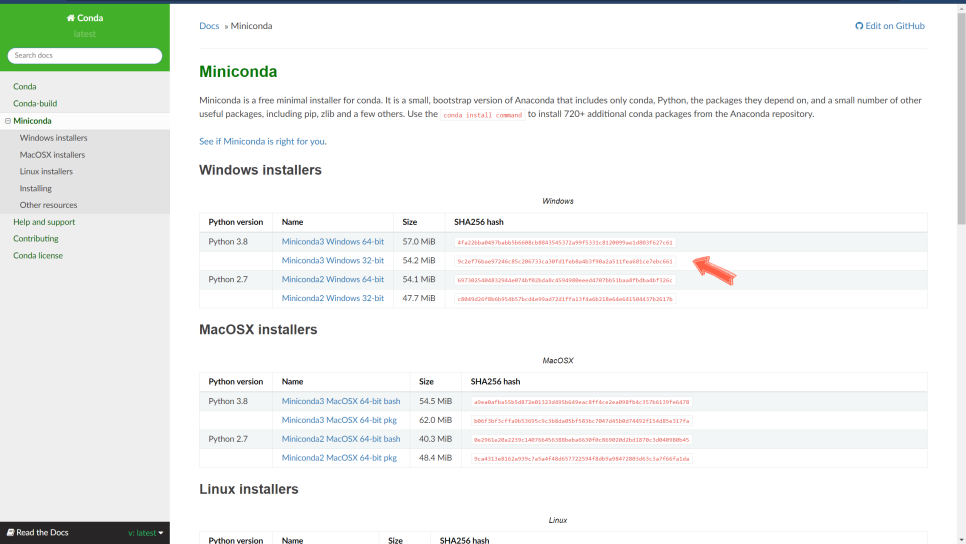Open Other resources sidebar entry
Screen dimensions: 966x544
[x=48, y=205]
